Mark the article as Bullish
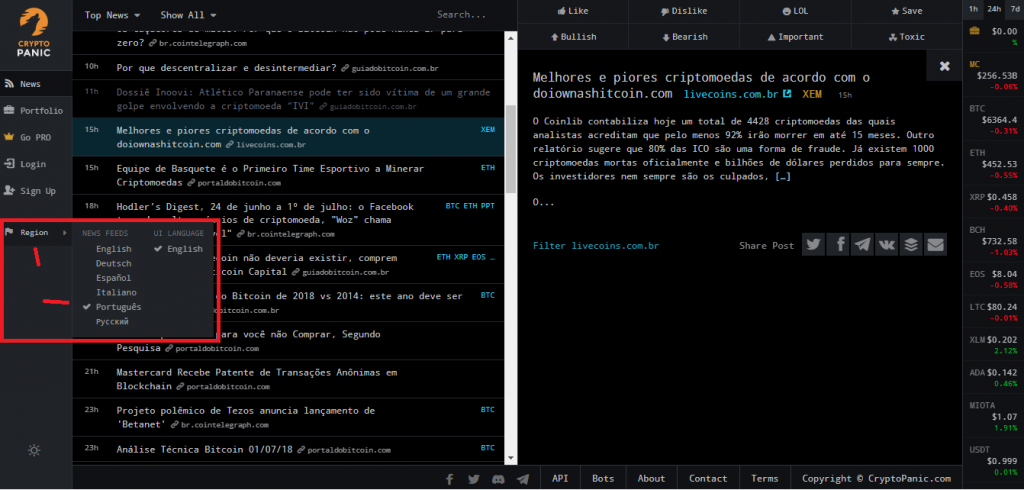 coord(573,37)
